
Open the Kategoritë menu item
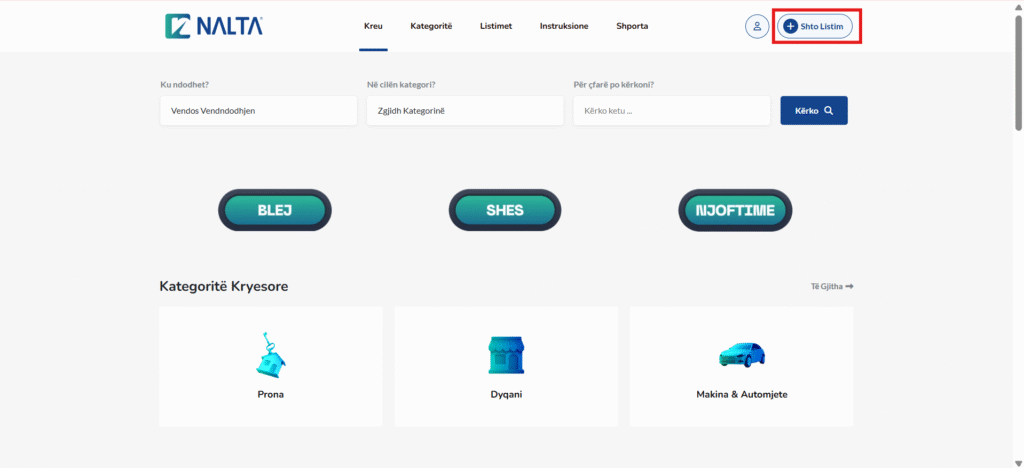pyautogui.click(x=431, y=26)
